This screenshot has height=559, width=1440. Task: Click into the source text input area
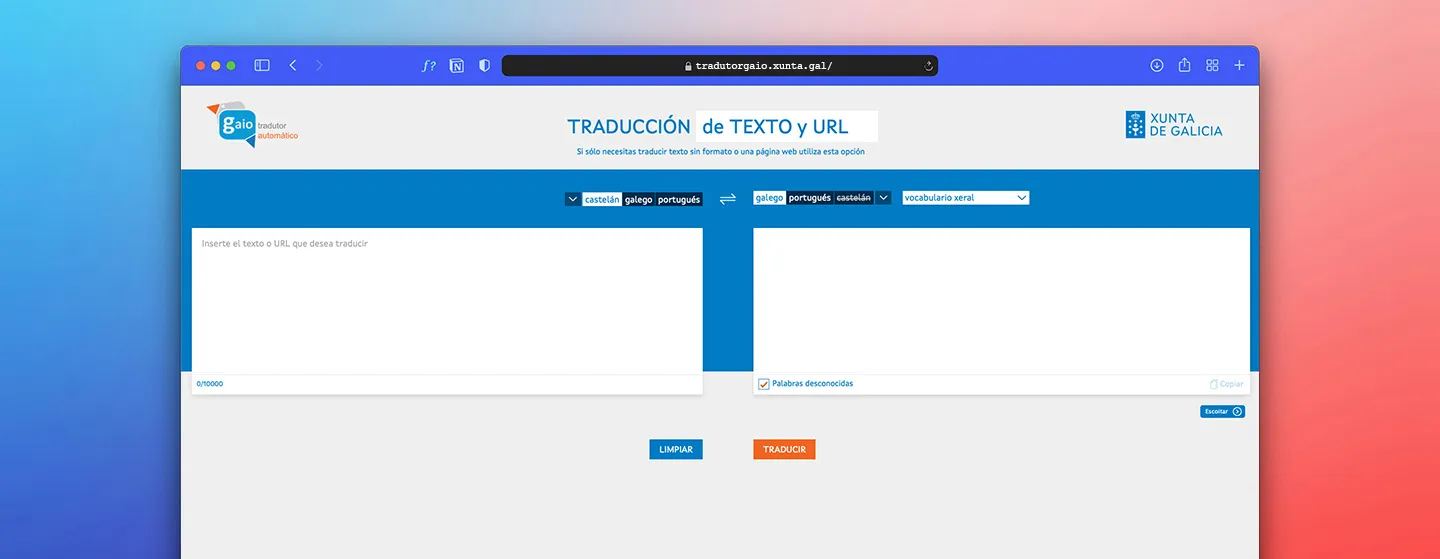[x=447, y=301]
